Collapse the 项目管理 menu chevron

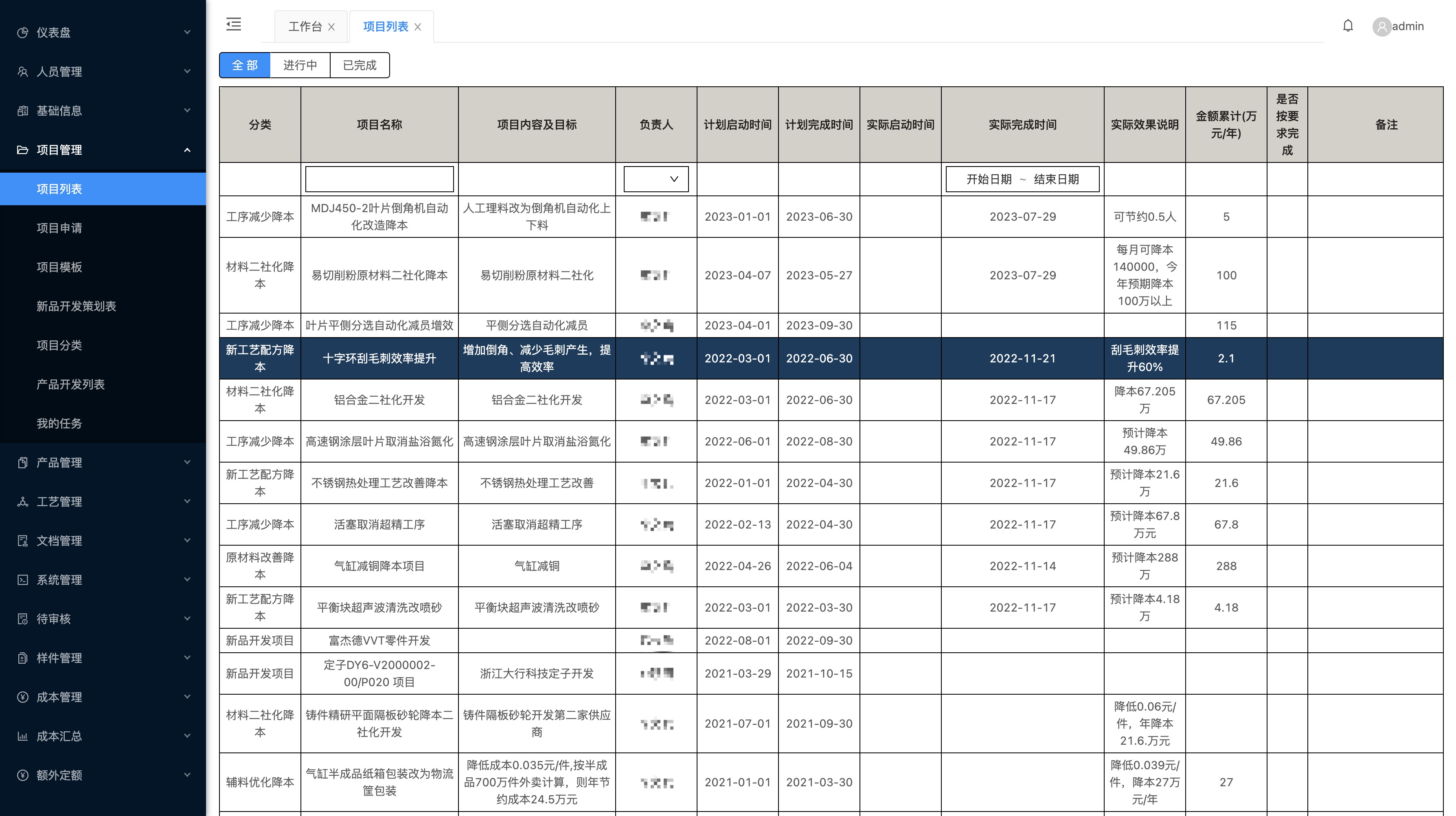tap(187, 150)
